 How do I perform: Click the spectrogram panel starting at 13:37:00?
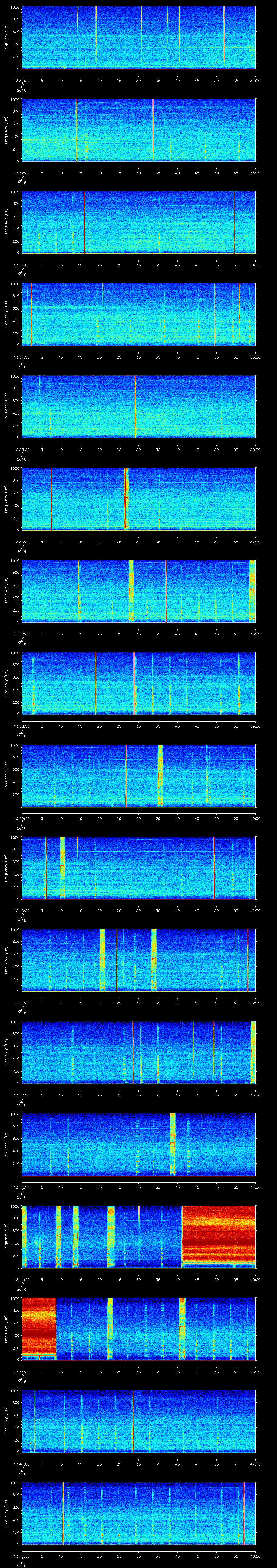click(138, 590)
